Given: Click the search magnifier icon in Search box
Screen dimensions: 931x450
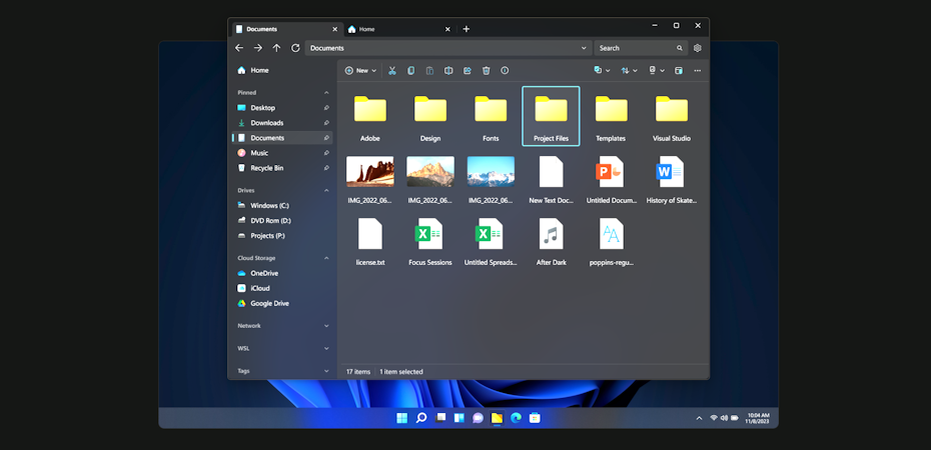Looking at the screenshot, I should coord(679,48).
